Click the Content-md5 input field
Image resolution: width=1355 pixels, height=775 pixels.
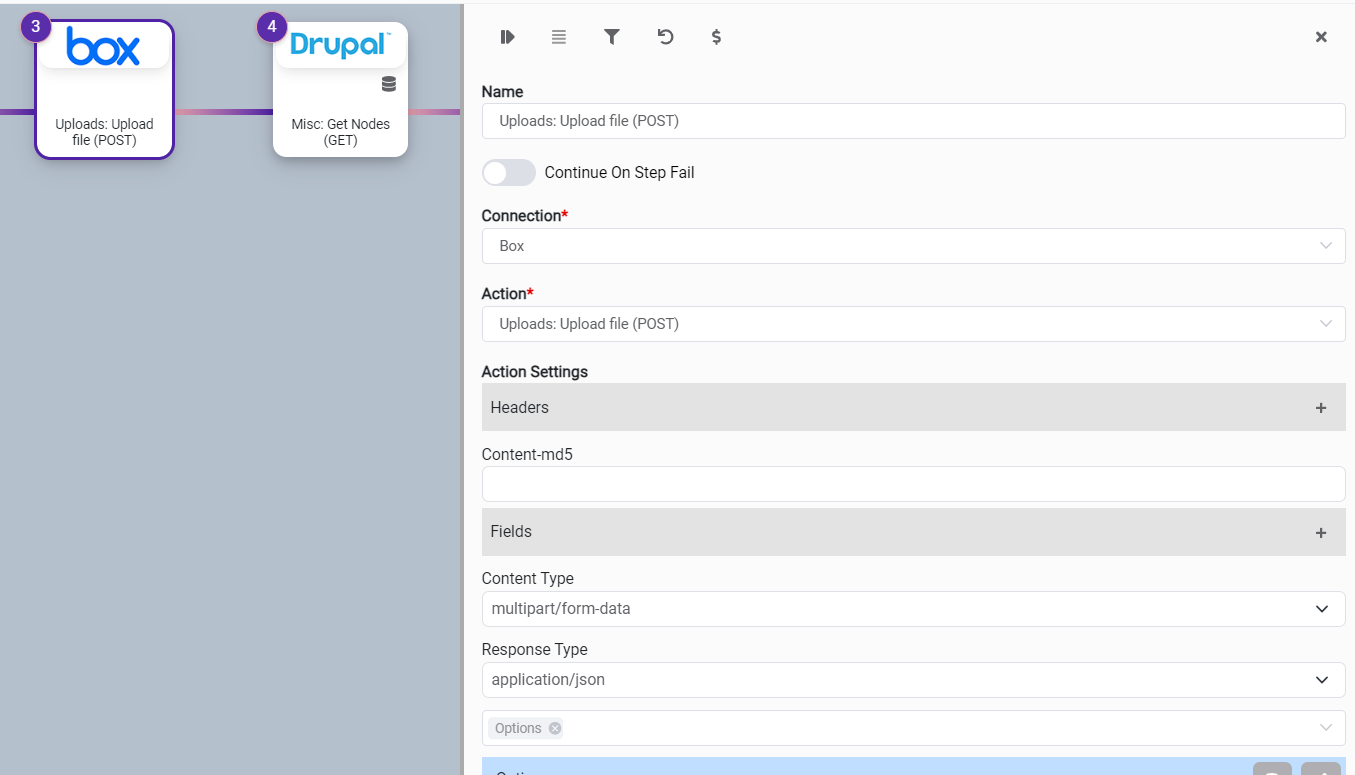pyautogui.click(x=913, y=484)
